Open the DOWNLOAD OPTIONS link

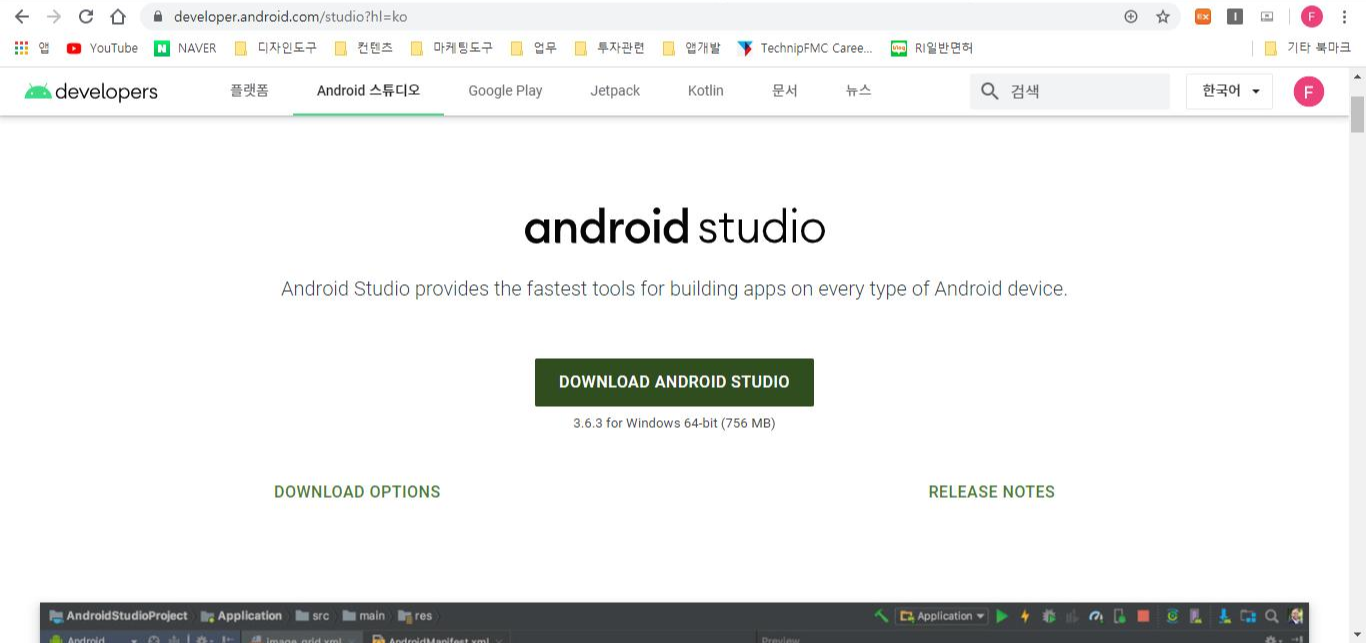coord(357,491)
